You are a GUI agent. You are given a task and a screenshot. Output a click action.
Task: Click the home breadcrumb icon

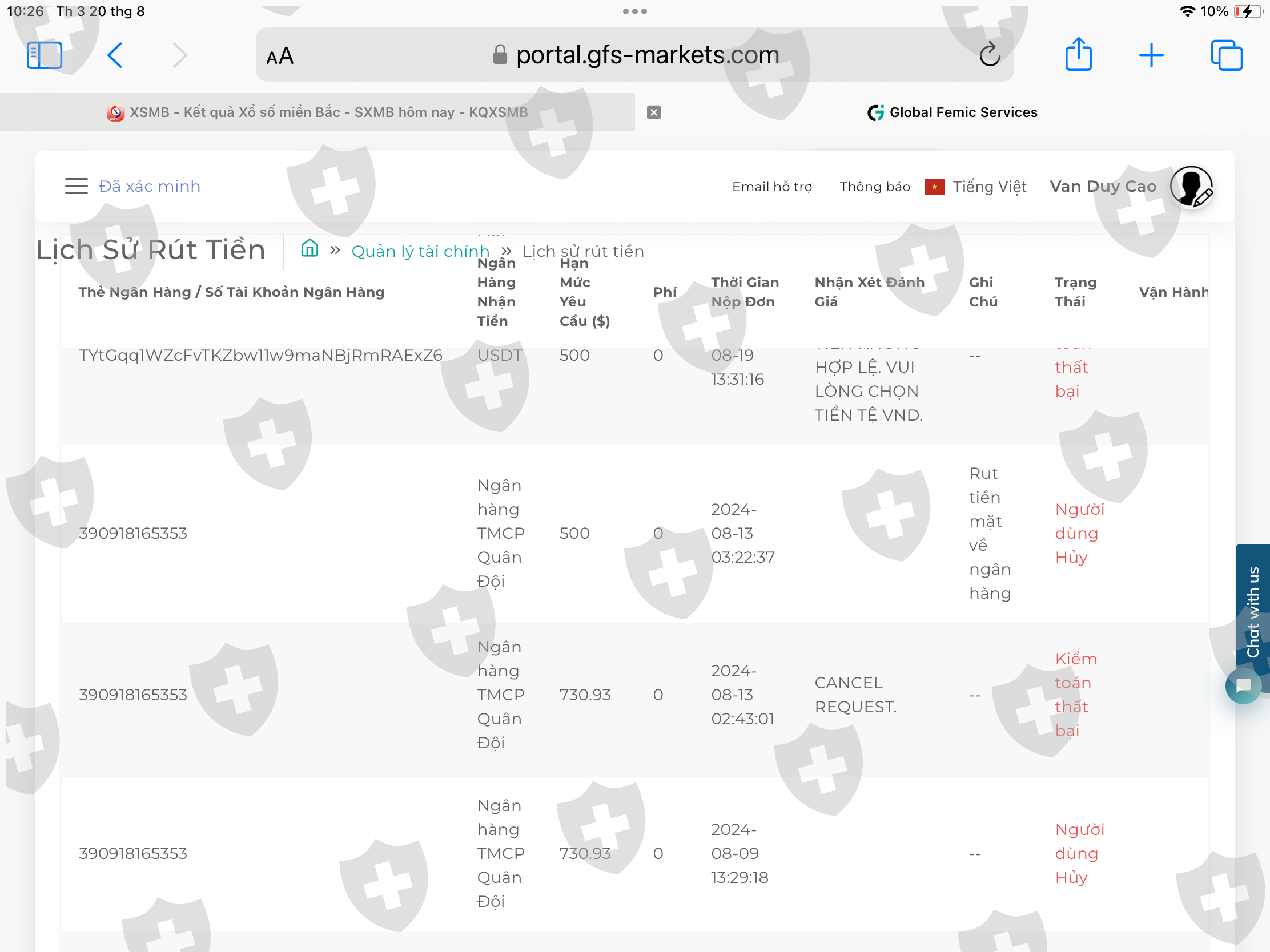pyautogui.click(x=310, y=249)
